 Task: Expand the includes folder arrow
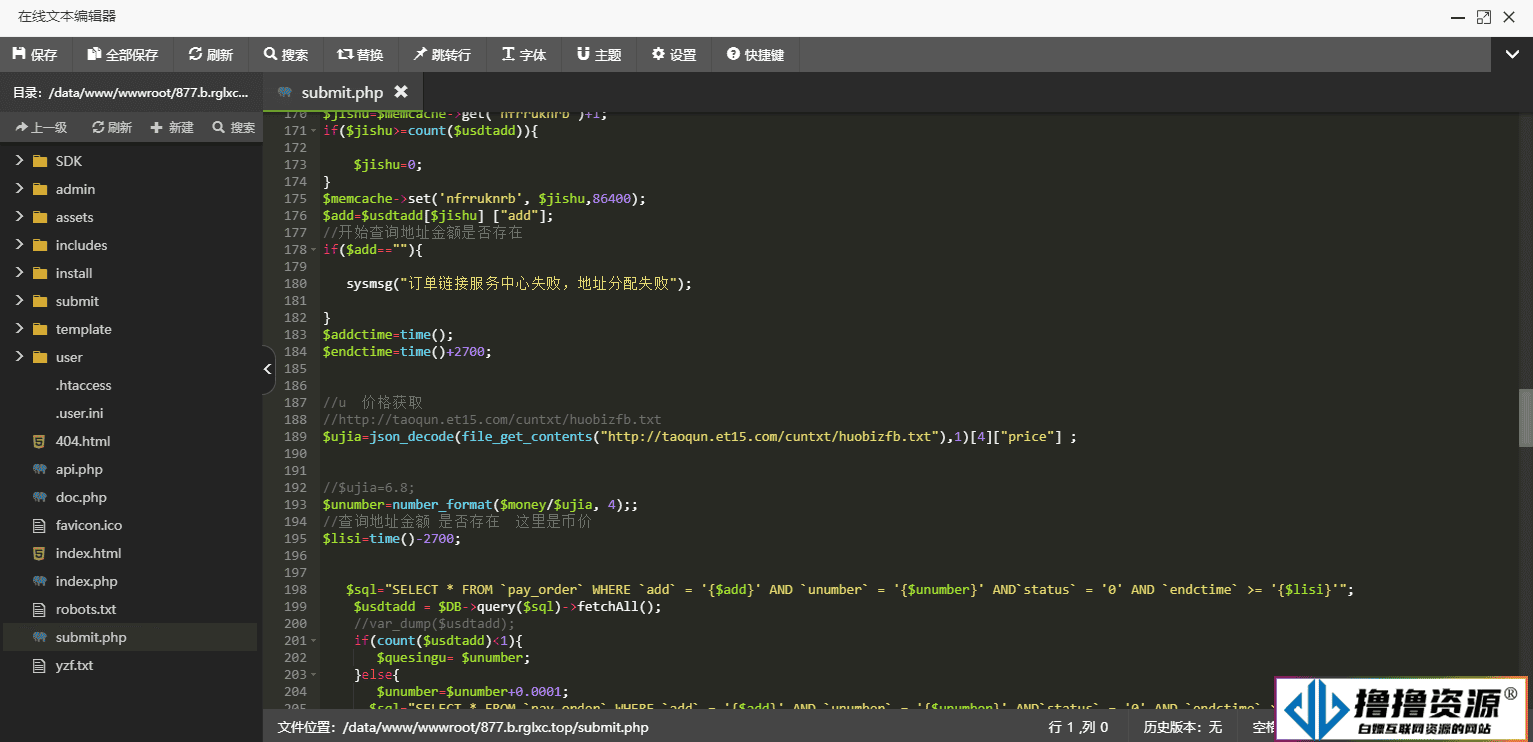point(18,245)
